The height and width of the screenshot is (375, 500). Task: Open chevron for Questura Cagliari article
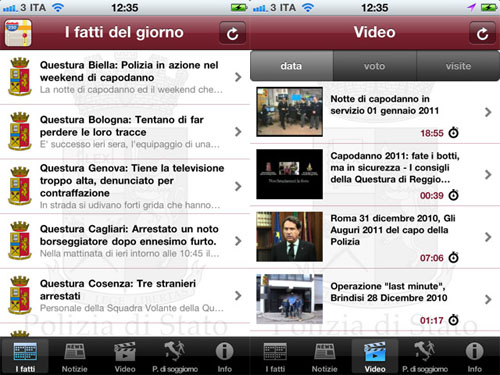(238, 241)
